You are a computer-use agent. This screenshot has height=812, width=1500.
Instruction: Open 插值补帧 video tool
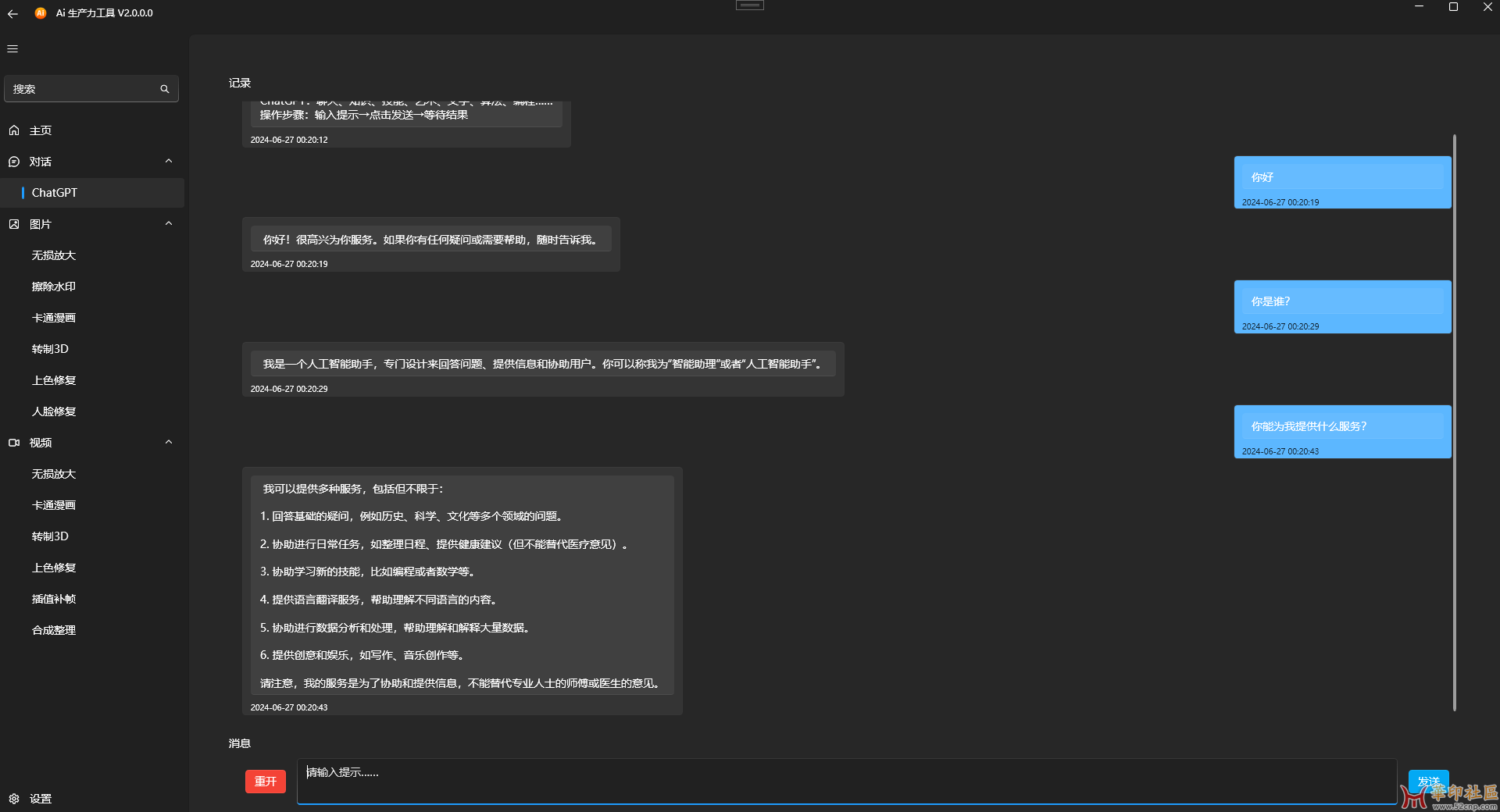[x=54, y=599]
